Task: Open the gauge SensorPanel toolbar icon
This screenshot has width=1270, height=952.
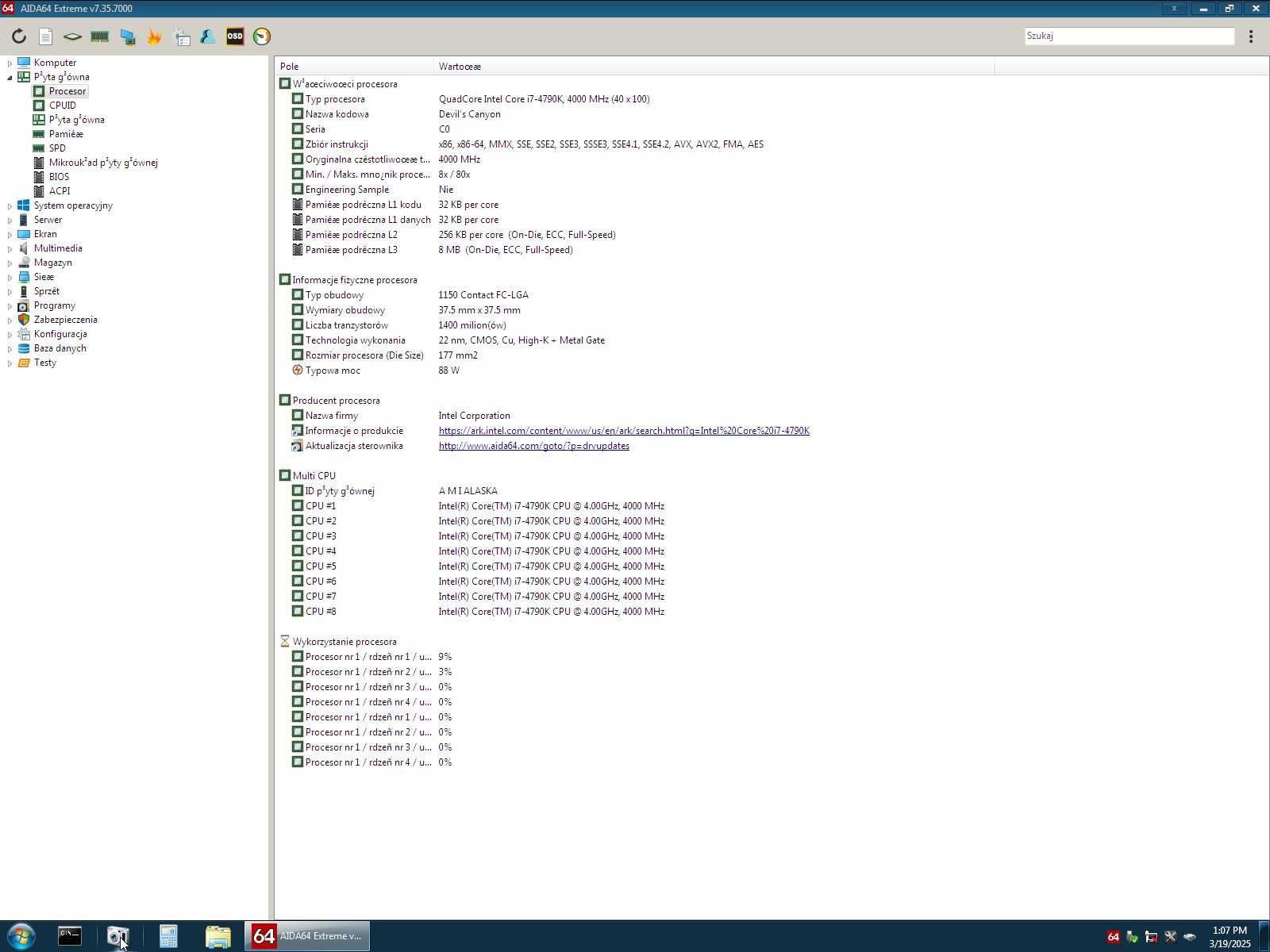Action: click(x=262, y=36)
